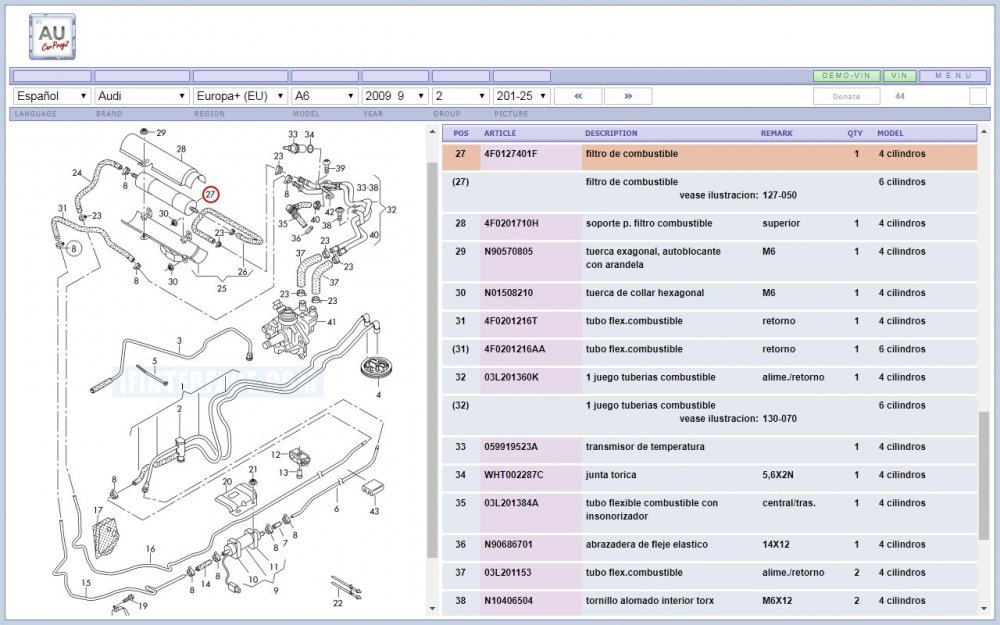Click description 'abrazadera de fleje elastico'

coord(647,544)
